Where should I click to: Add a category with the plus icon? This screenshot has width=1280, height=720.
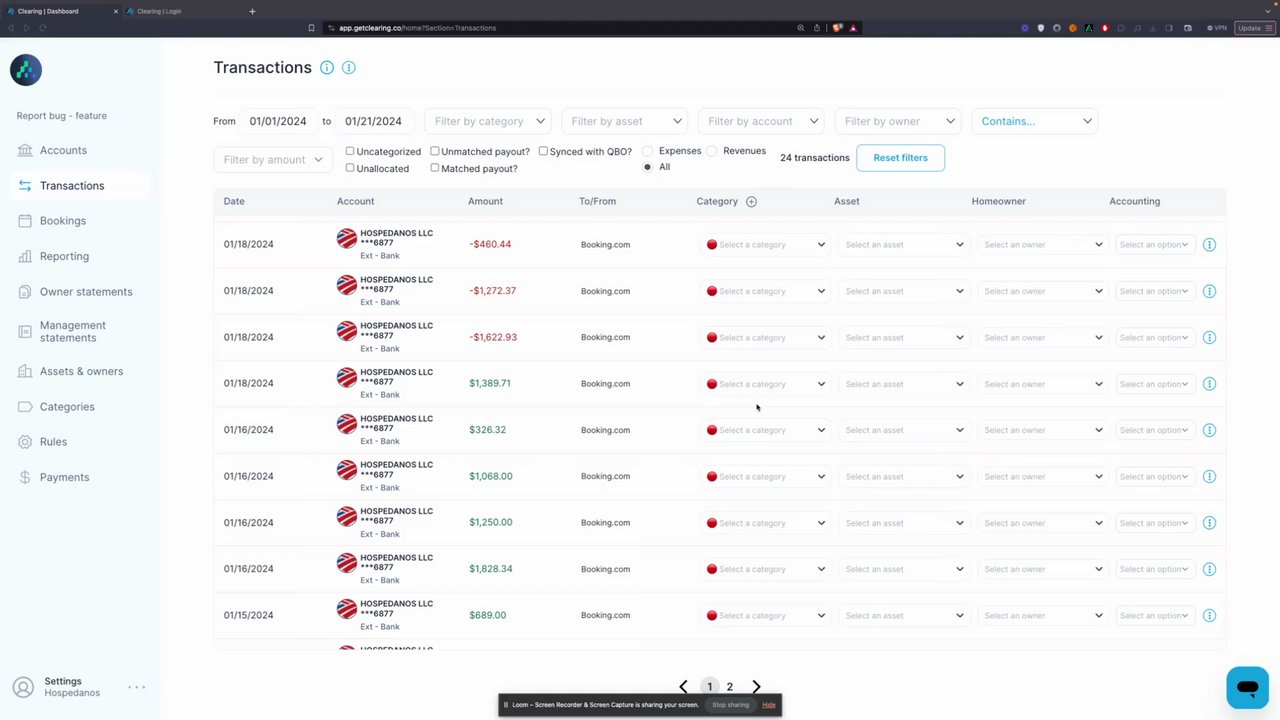click(751, 202)
